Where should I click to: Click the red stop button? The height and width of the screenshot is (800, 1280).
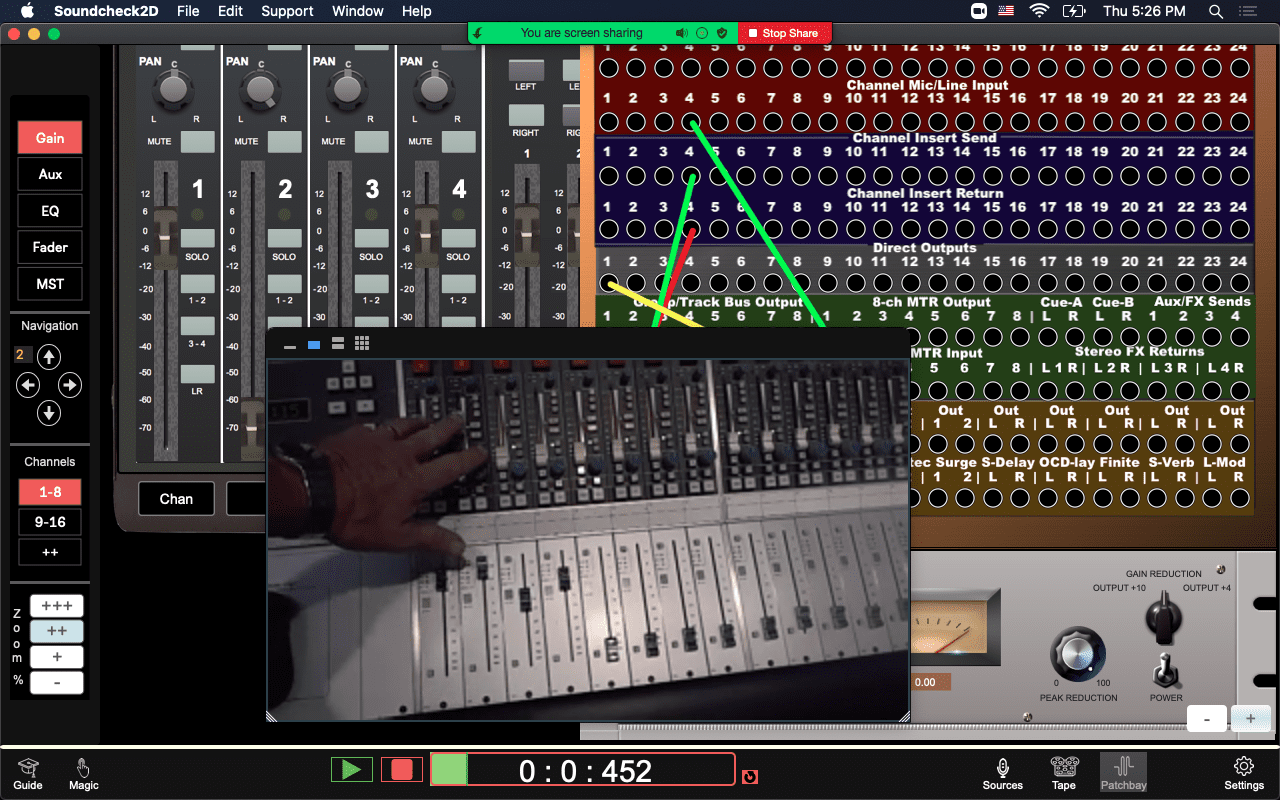402,769
